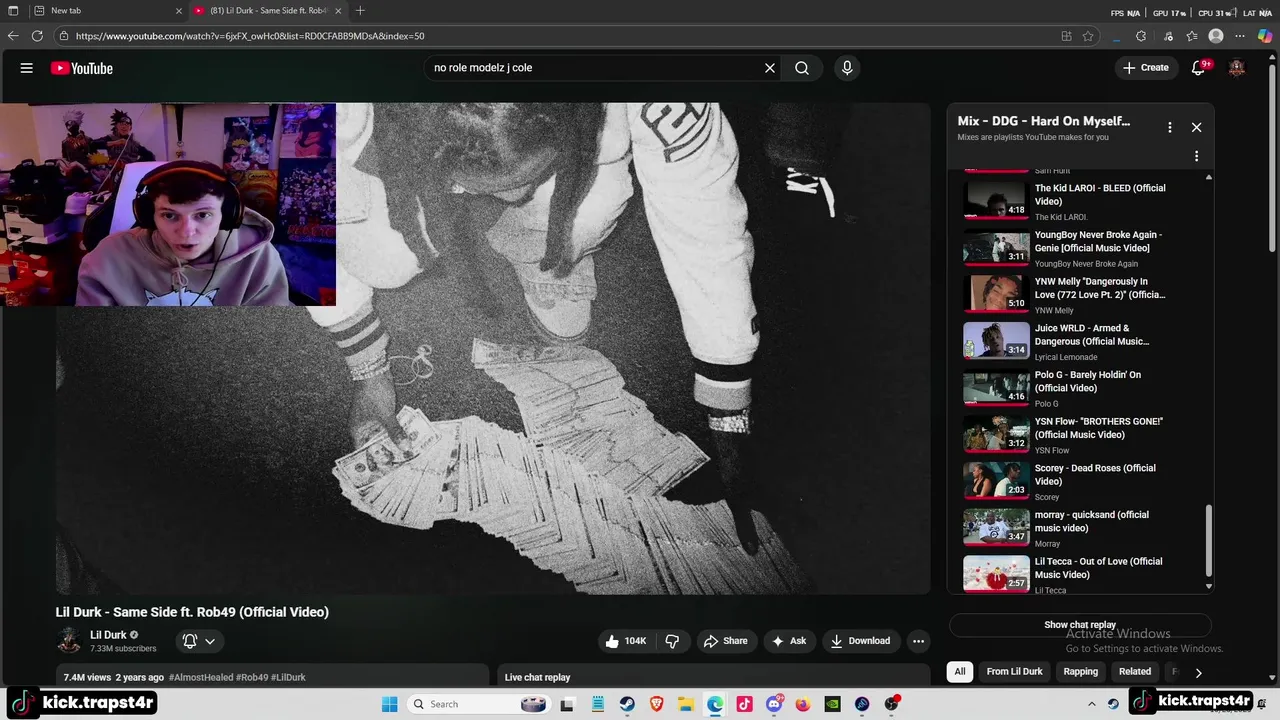Add this page to favorites

(x=1088, y=36)
